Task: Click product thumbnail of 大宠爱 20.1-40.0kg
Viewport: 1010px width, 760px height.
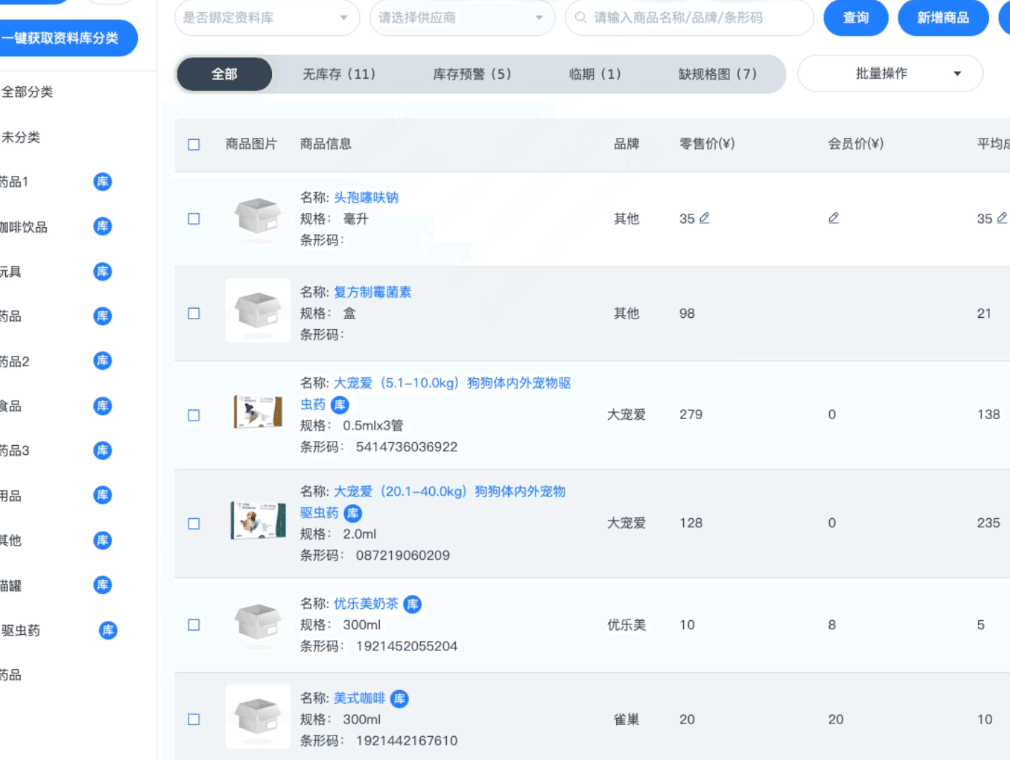Action: [x=258, y=520]
